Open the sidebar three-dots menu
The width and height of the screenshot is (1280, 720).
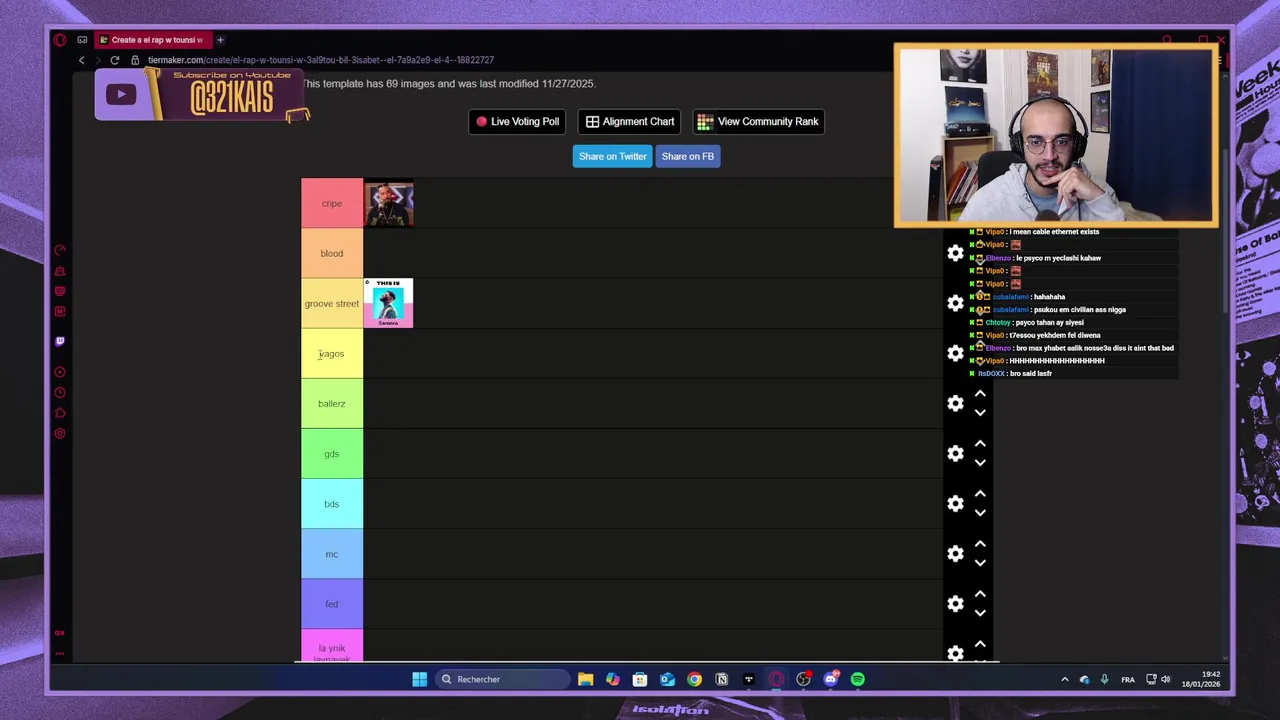point(60,654)
